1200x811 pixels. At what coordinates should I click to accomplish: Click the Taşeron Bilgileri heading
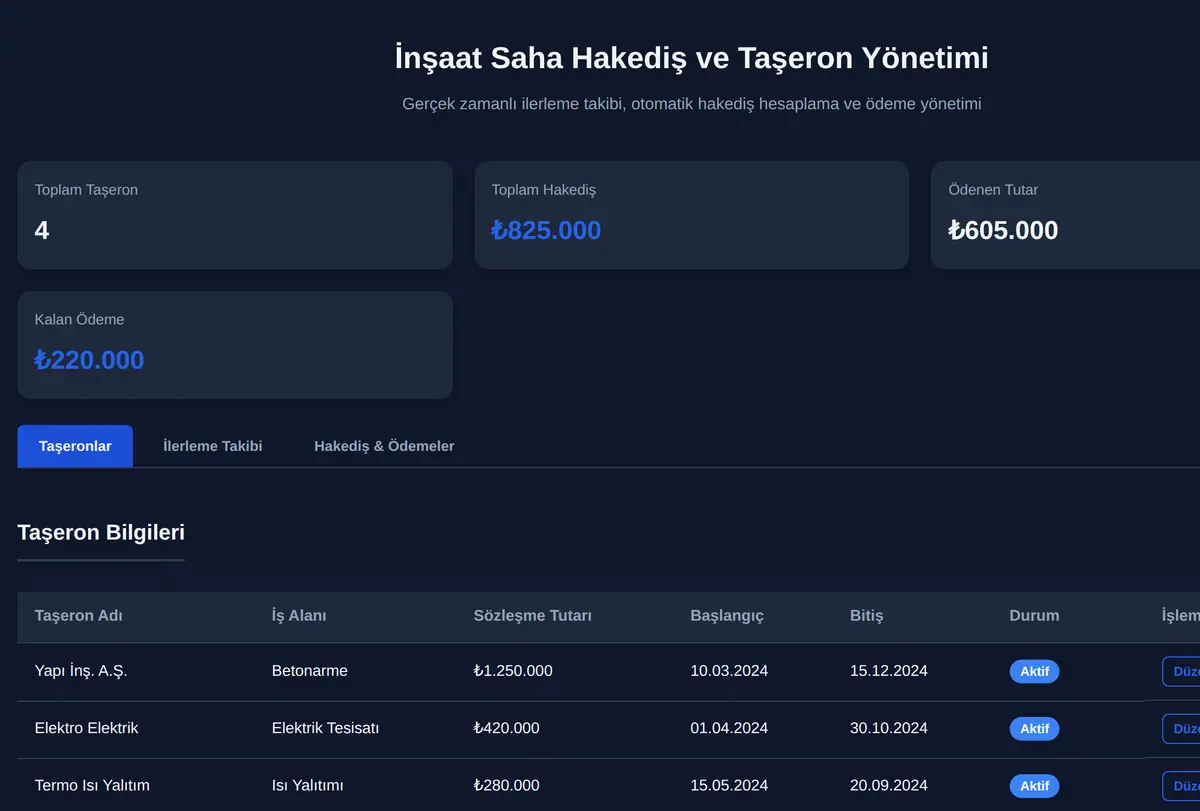point(101,532)
